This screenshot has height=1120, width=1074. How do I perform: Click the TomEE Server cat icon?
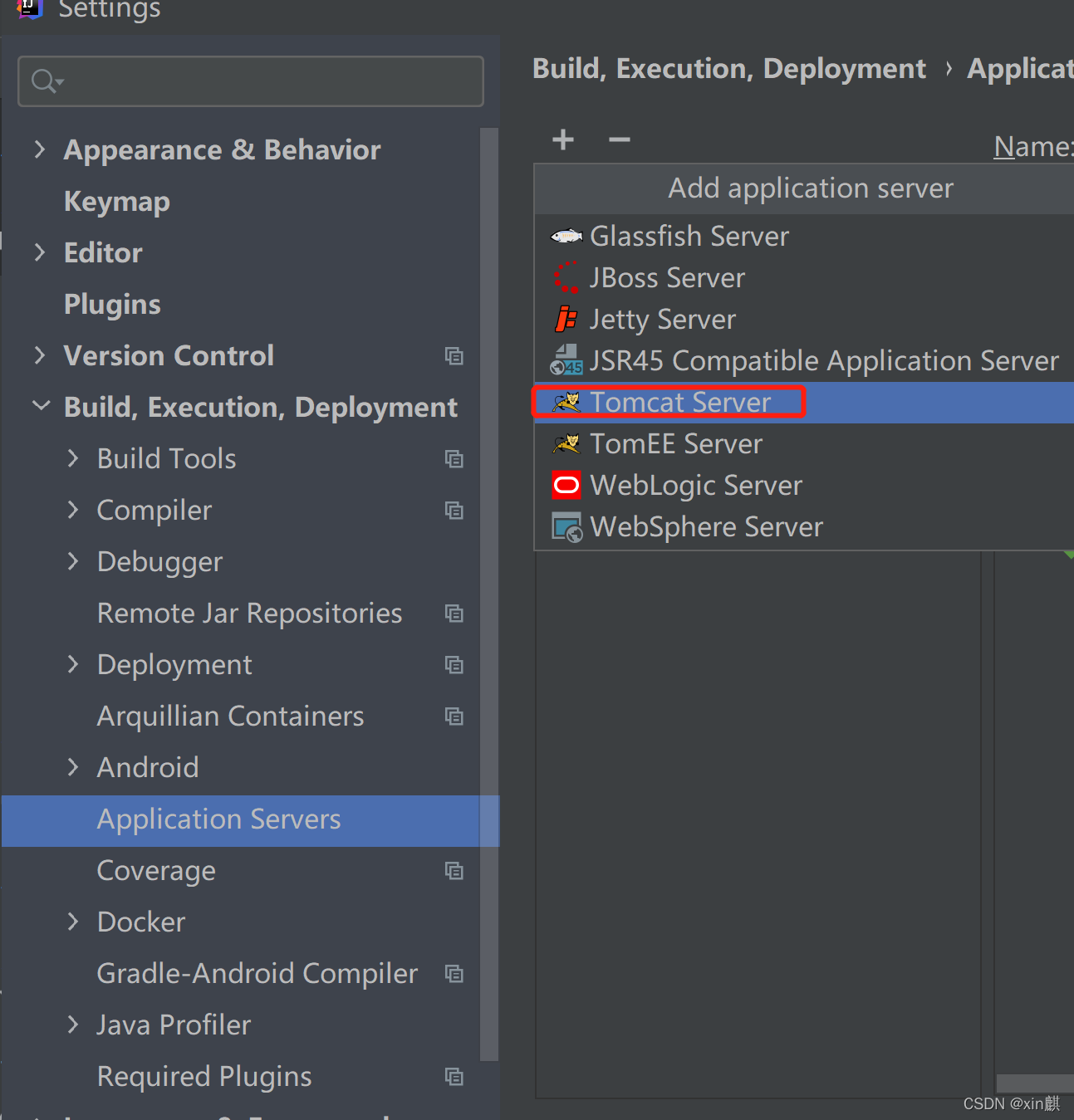[x=566, y=444]
